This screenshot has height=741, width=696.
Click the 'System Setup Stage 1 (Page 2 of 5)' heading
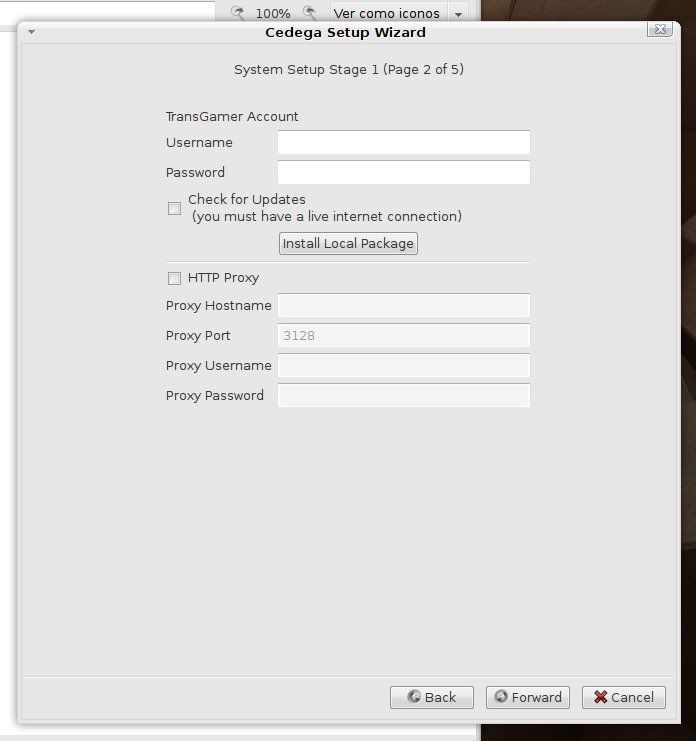coord(349,69)
